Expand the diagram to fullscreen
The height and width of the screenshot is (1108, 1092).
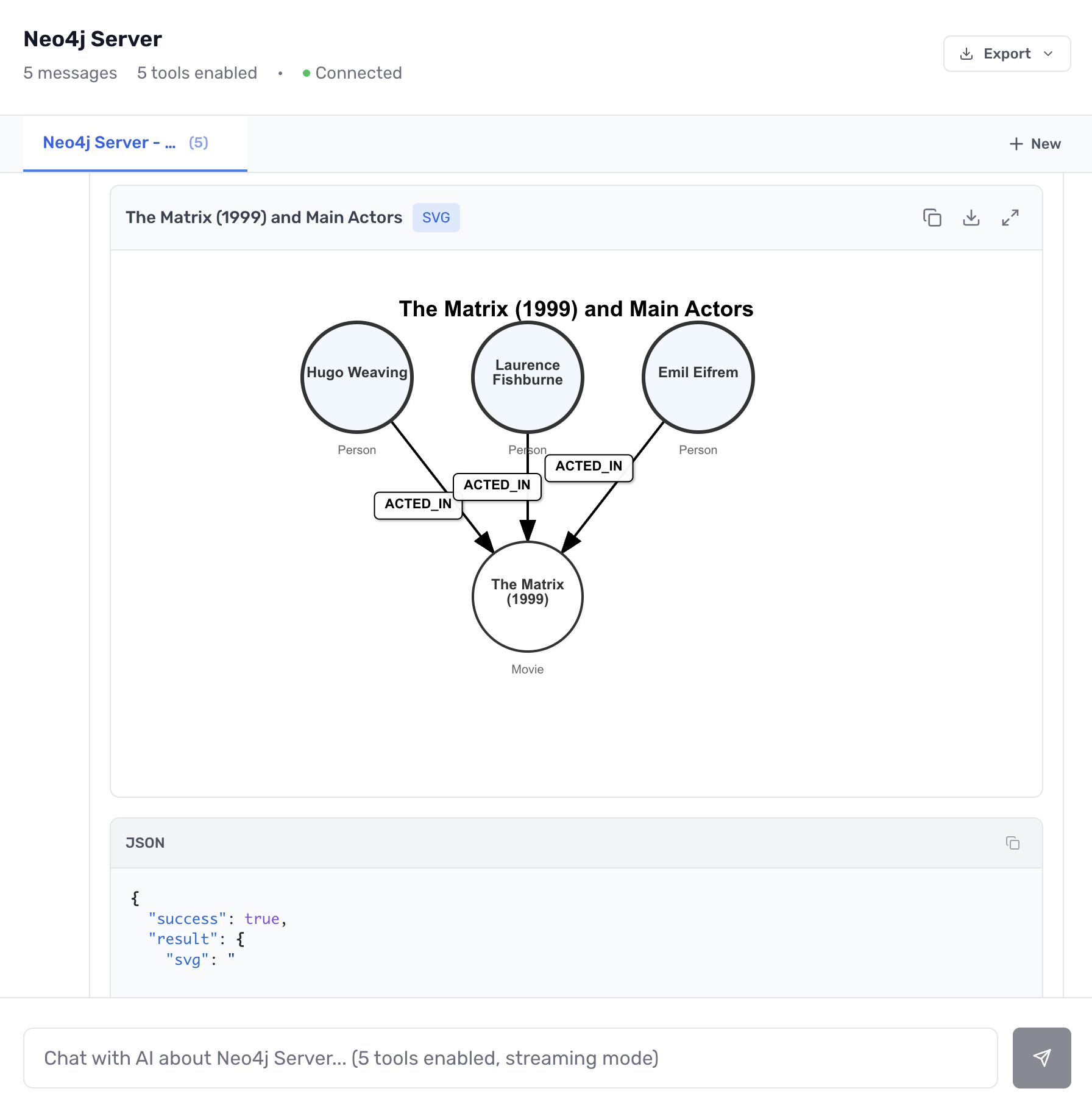click(x=1010, y=218)
